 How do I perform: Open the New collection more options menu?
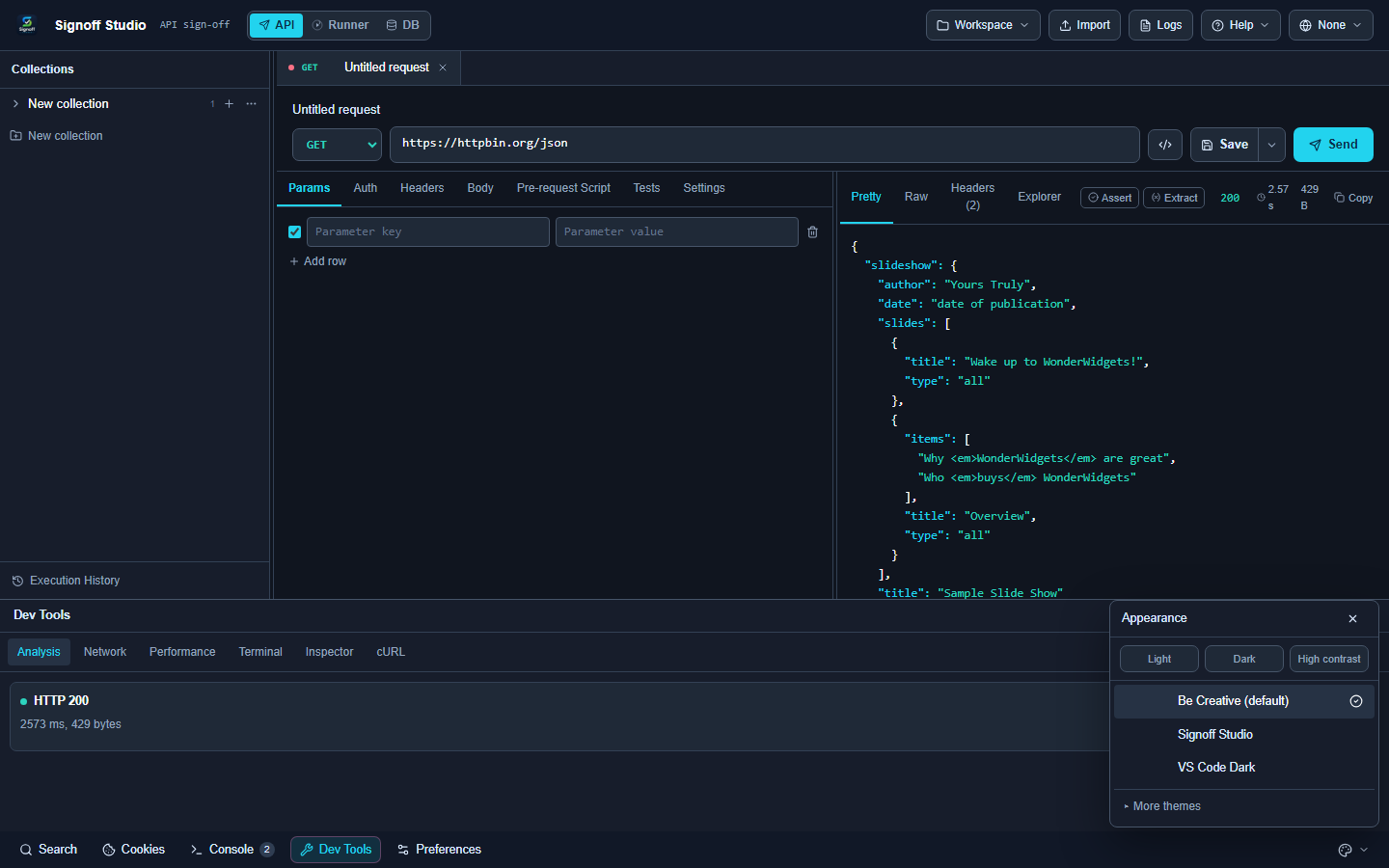251,104
